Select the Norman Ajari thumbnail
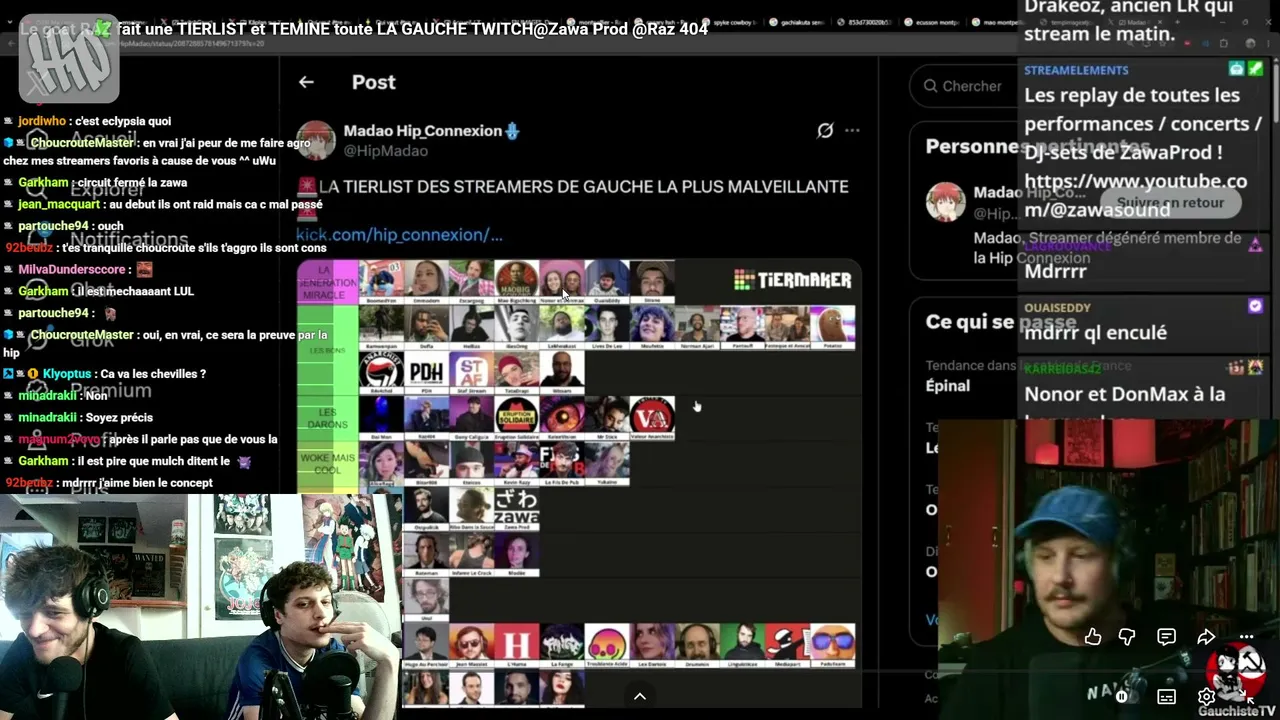The height and width of the screenshot is (720, 1280). coord(697,327)
